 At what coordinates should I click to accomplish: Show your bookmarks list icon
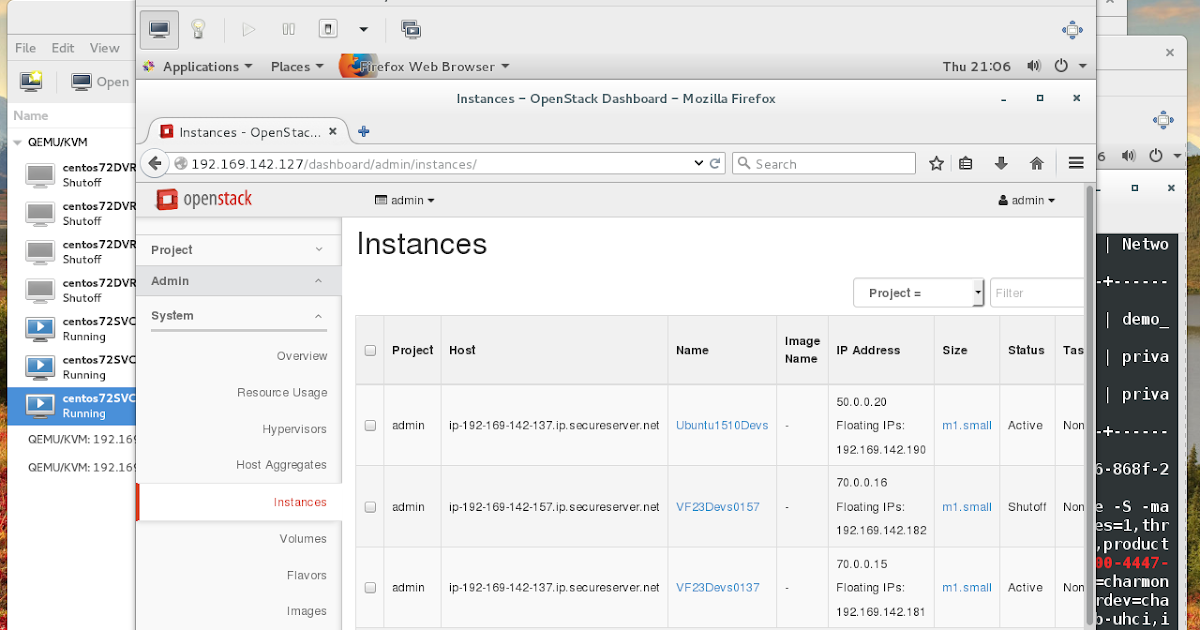[966, 163]
